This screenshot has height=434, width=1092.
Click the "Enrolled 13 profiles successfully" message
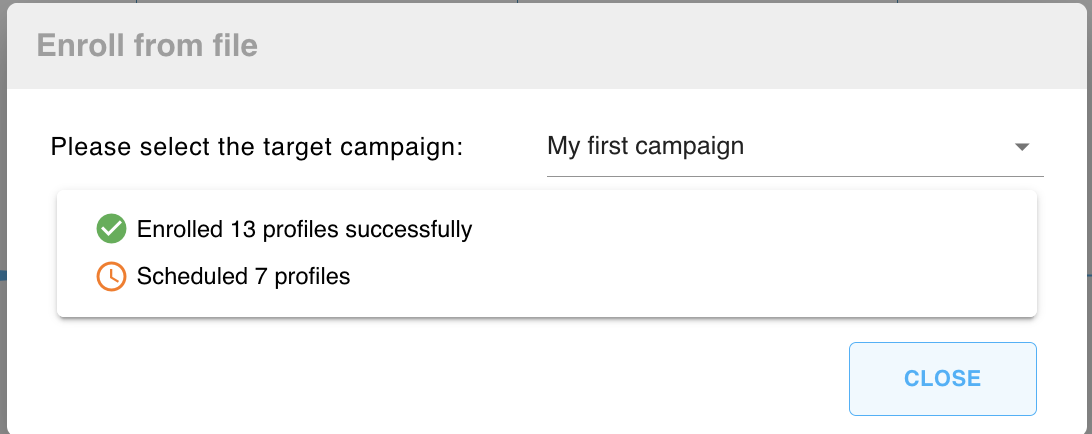304,229
